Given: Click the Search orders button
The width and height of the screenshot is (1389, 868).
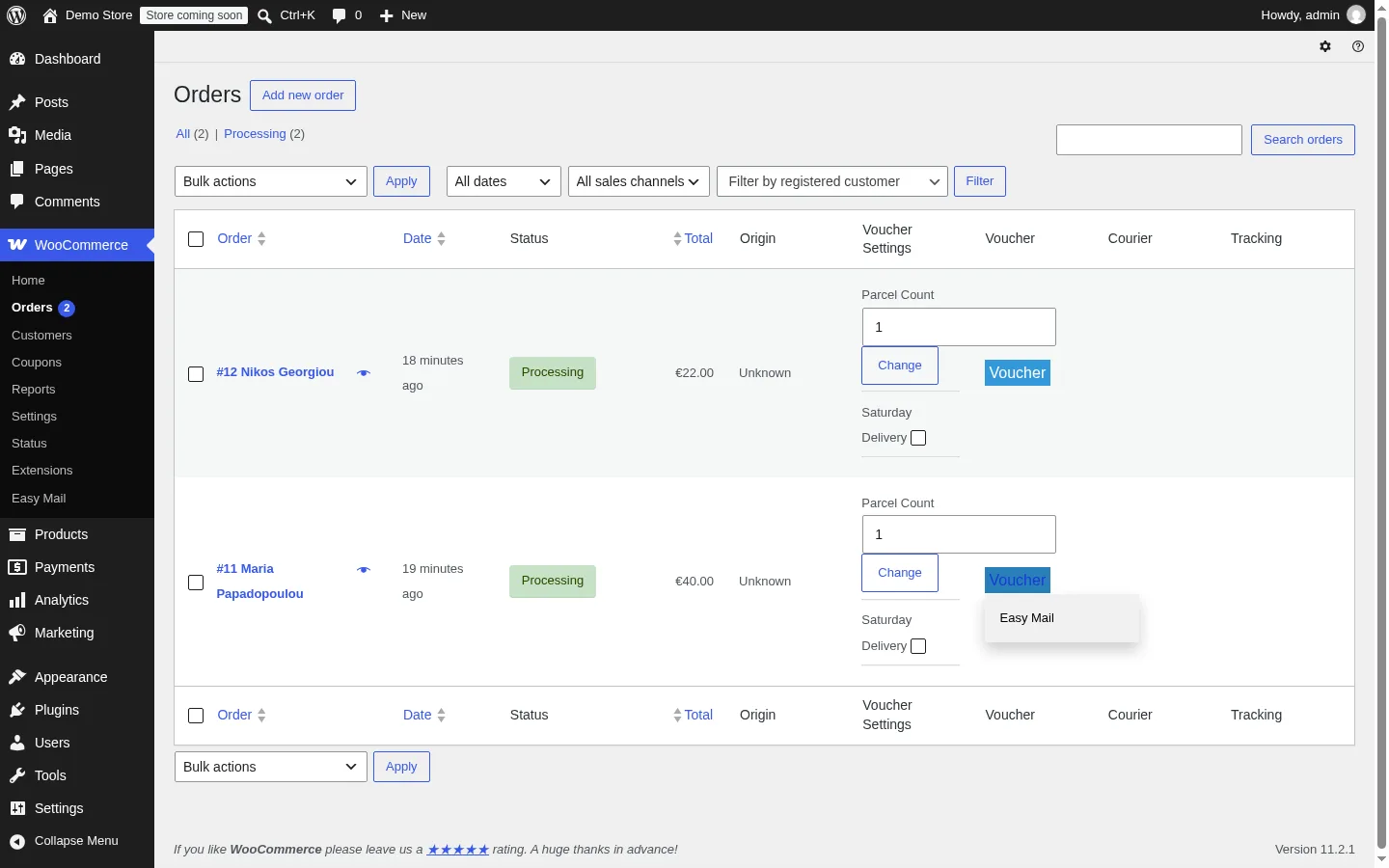Looking at the screenshot, I should (x=1303, y=140).
